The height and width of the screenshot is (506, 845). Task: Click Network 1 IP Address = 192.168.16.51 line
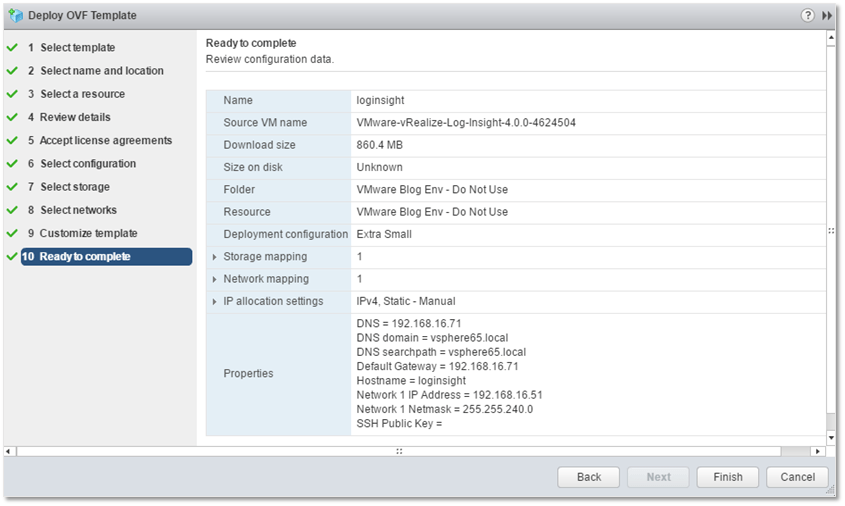tap(449, 395)
